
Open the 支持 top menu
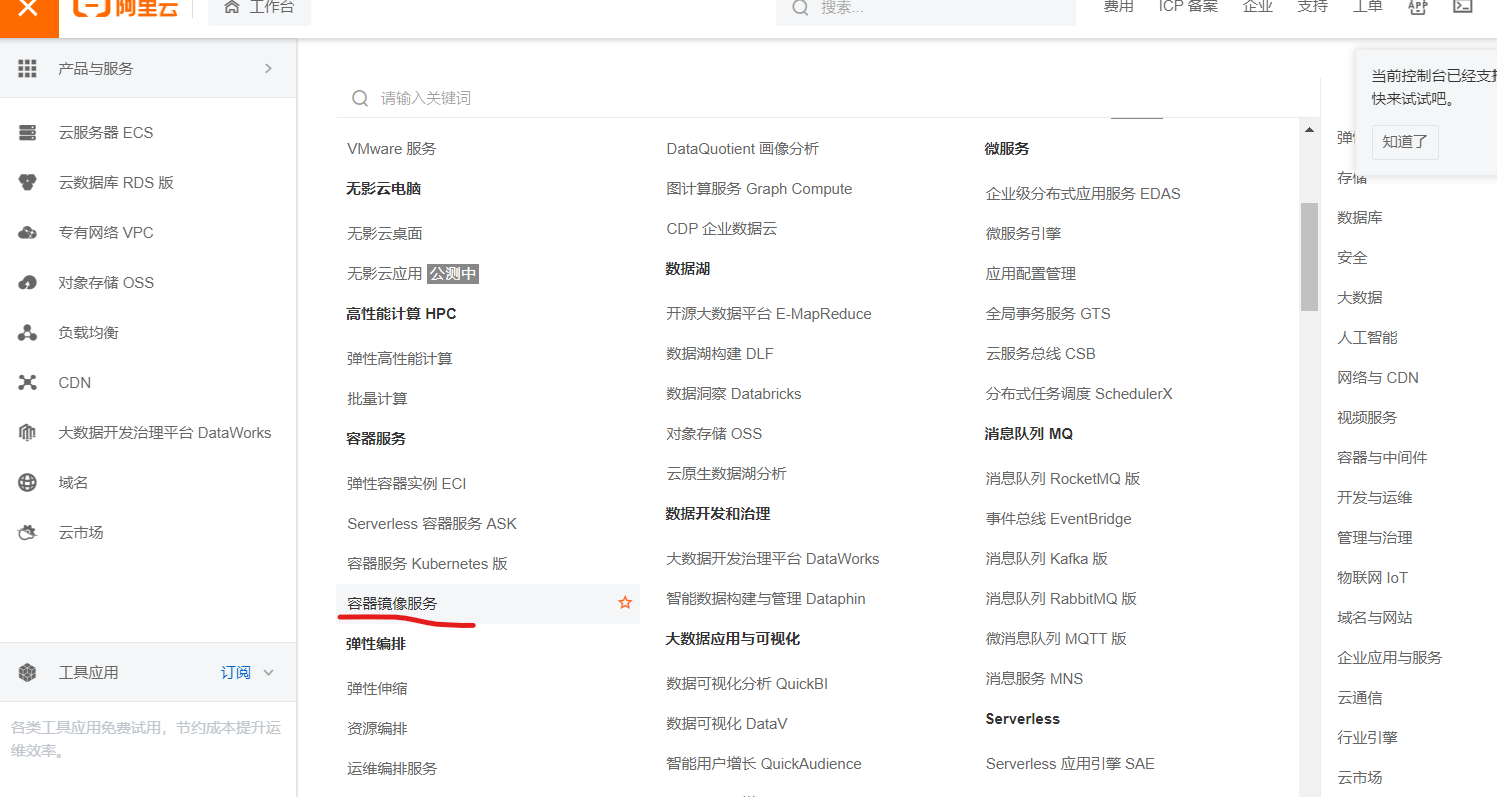pyautogui.click(x=1312, y=6)
